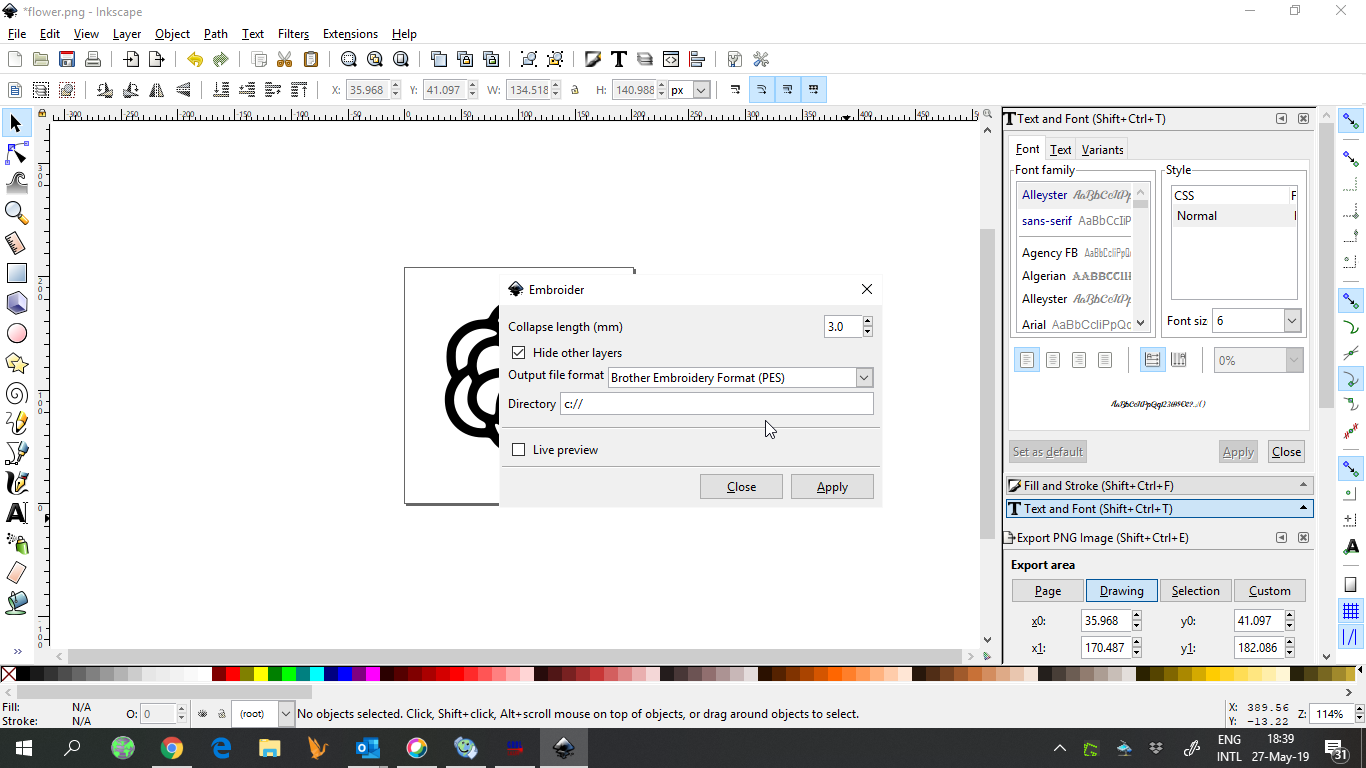The height and width of the screenshot is (768, 1366).
Task: Select Selection export area button
Action: point(1195,591)
